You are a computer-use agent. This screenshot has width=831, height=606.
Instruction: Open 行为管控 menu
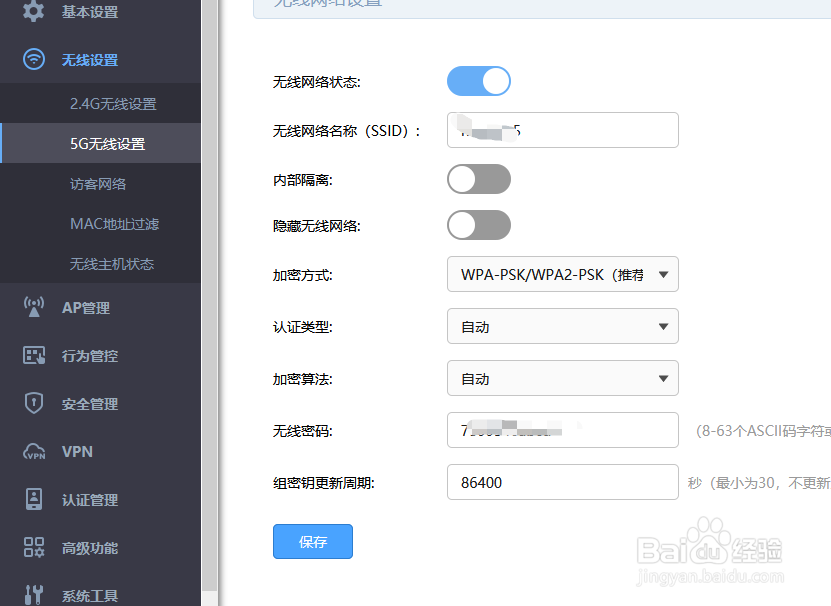coord(90,356)
